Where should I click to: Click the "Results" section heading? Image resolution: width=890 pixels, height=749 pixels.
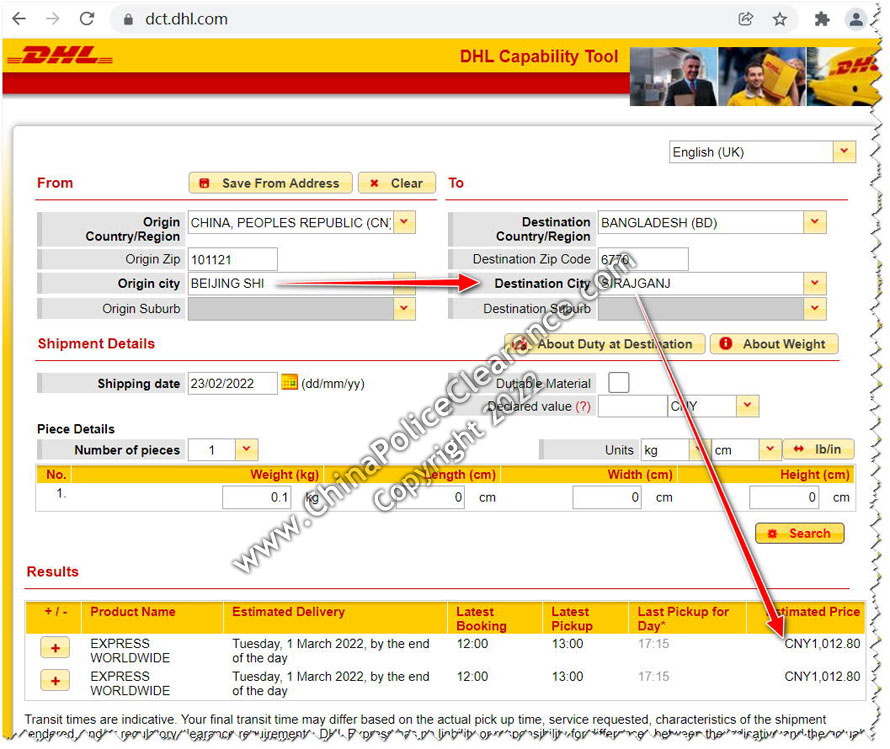click(x=53, y=571)
